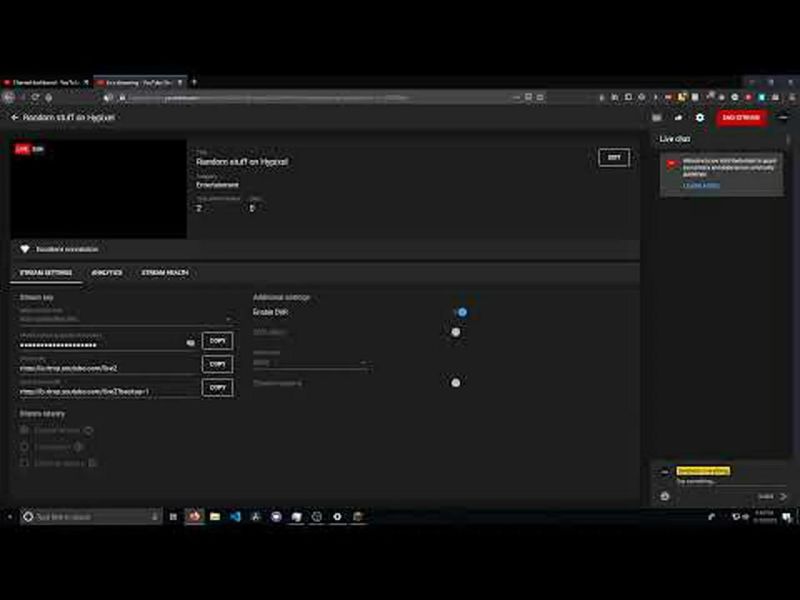This screenshot has width=800, height=600.
Task: Copy the hidden stream key
Action: [217, 340]
